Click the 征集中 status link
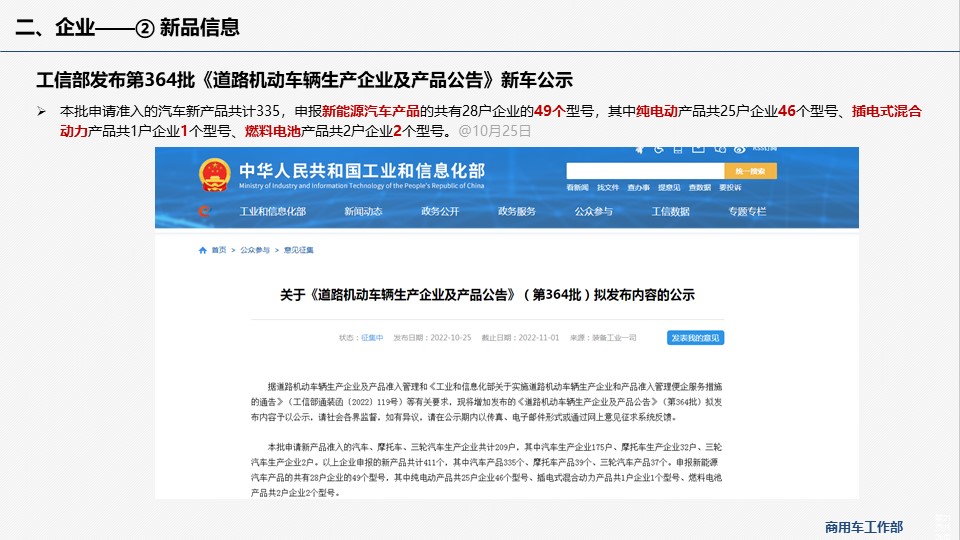Image resolution: width=960 pixels, height=540 pixels. tap(372, 338)
